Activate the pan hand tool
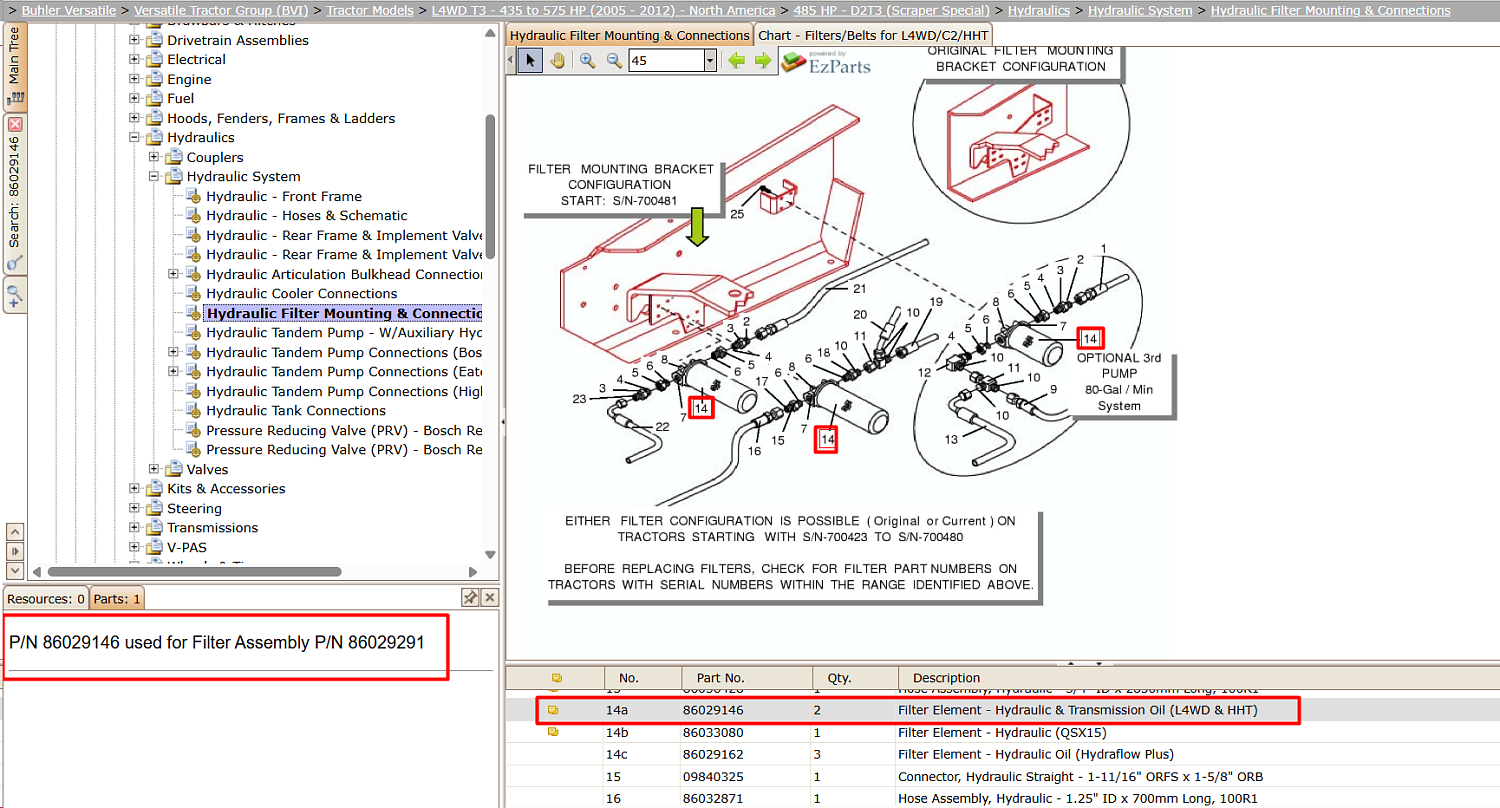1500x808 pixels. point(557,60)
